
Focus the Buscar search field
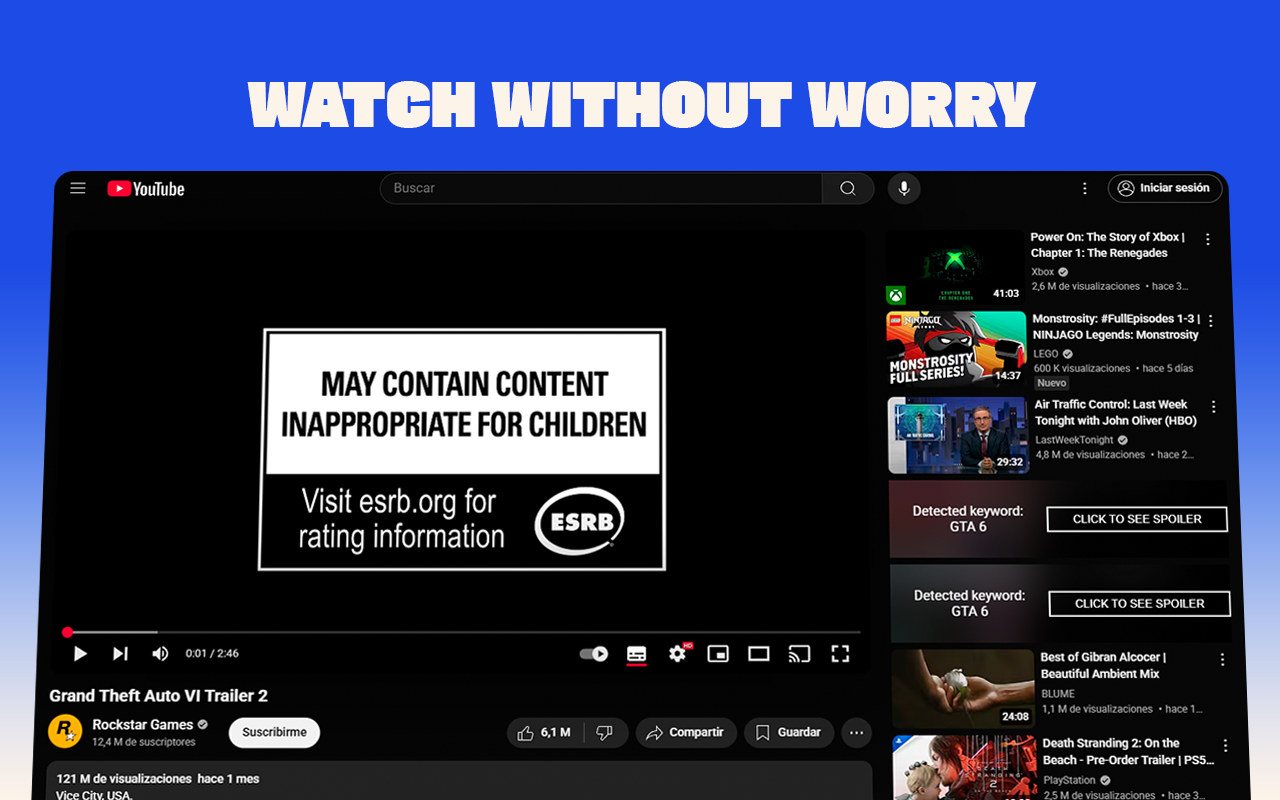pyautogui.click(x=601, y=188)
